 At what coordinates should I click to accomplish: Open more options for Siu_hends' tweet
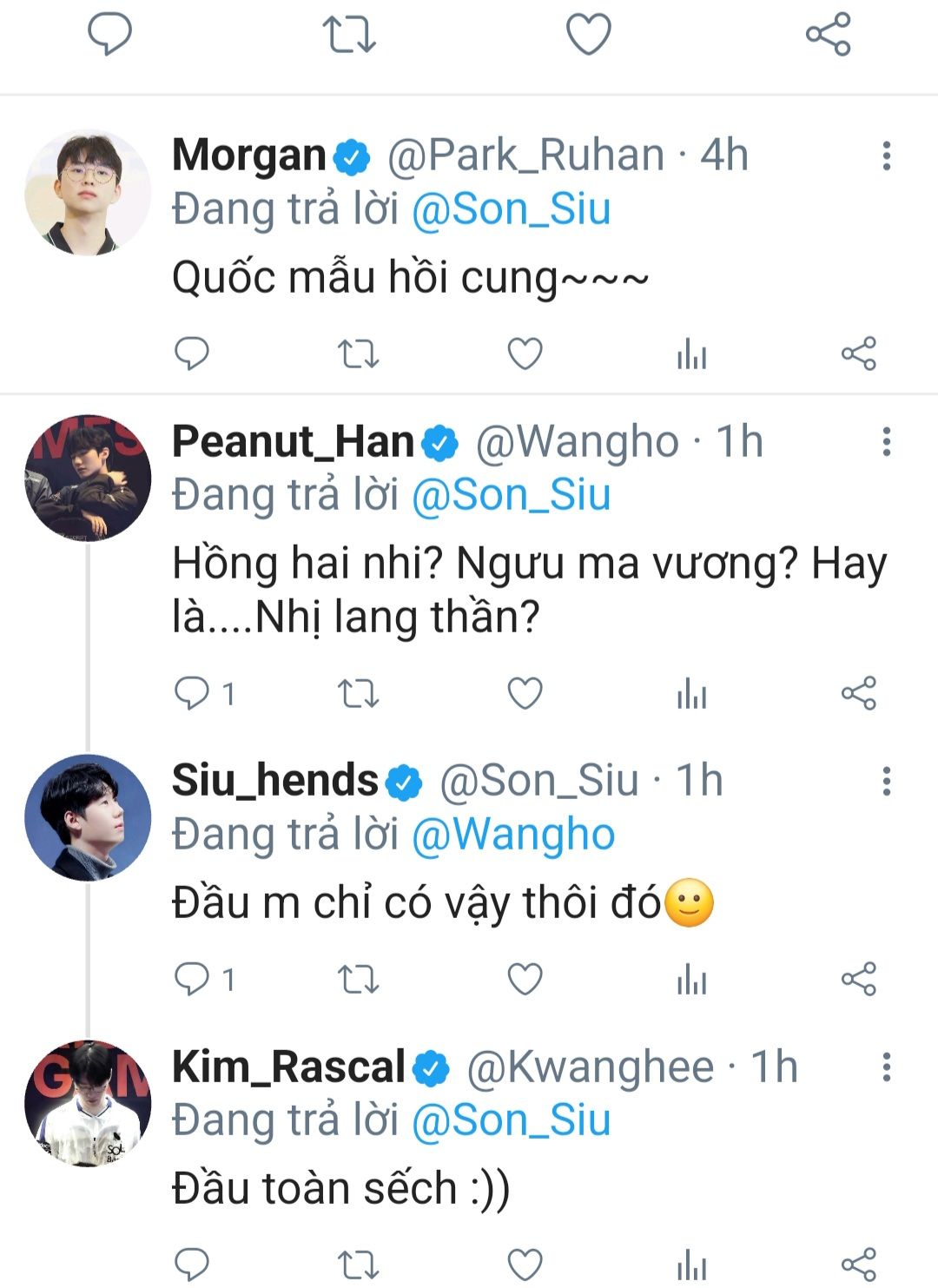point(886,781)
